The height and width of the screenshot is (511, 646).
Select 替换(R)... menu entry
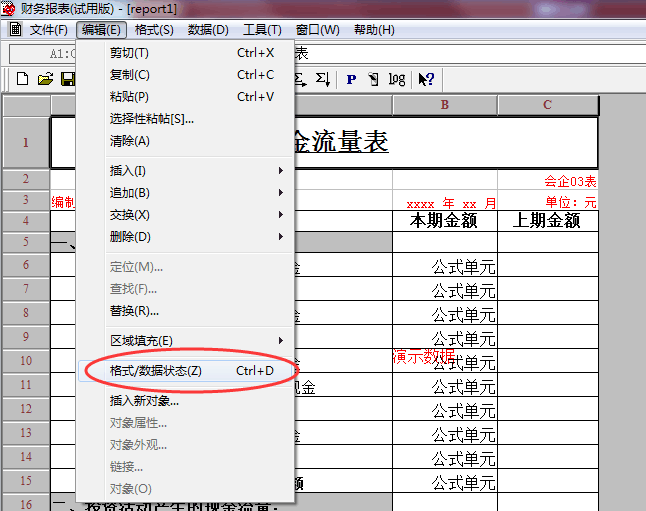185,310
